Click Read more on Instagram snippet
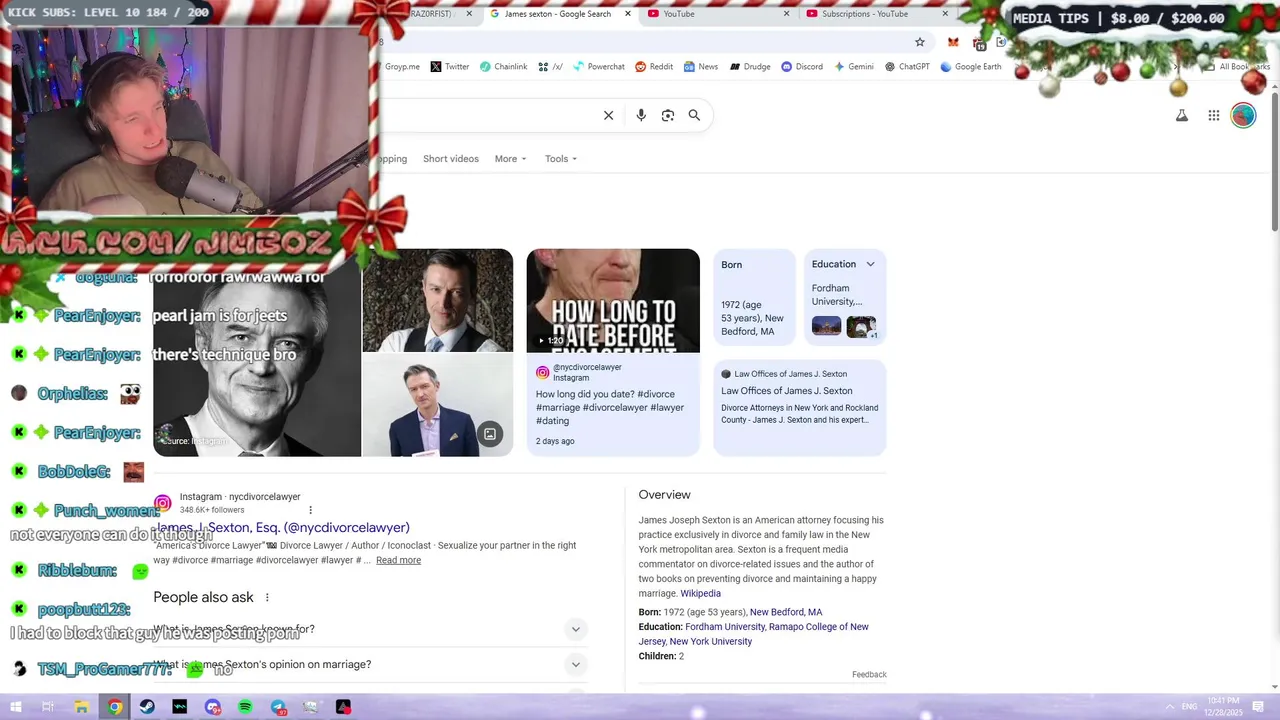 tap(398, 560)
